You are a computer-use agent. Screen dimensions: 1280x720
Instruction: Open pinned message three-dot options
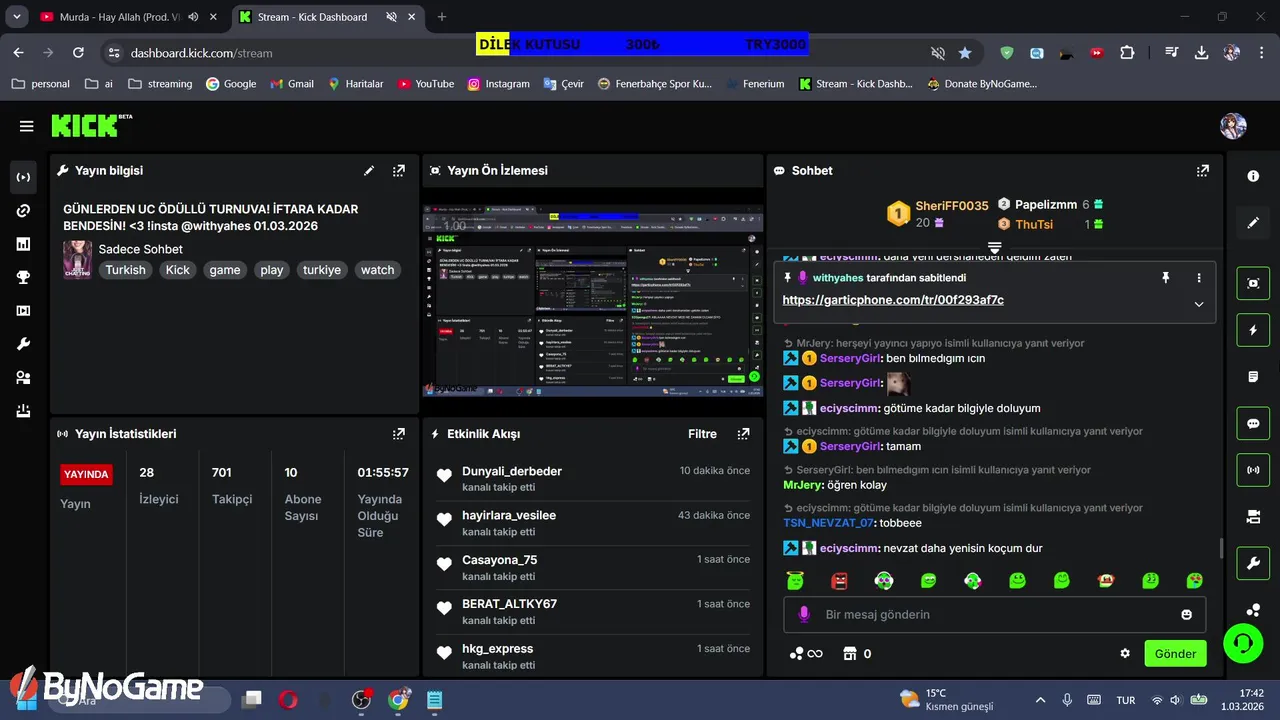pos(1199,278)
